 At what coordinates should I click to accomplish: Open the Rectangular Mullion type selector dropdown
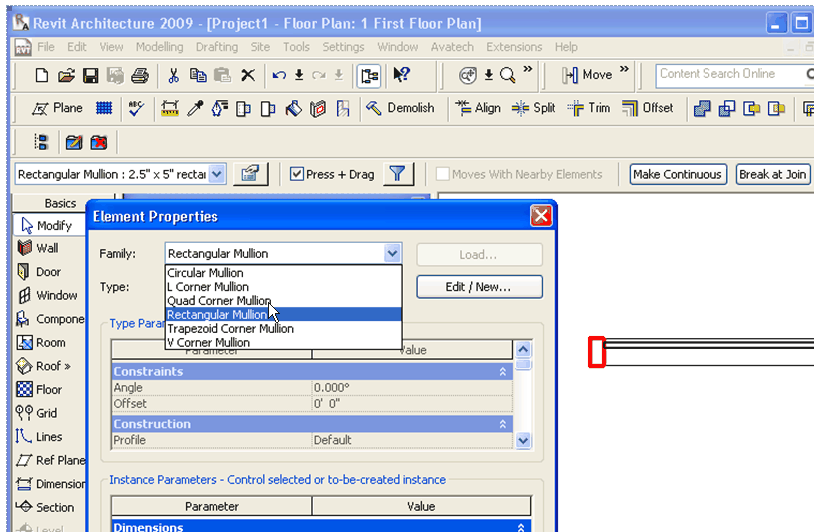(x=217, y=174)
